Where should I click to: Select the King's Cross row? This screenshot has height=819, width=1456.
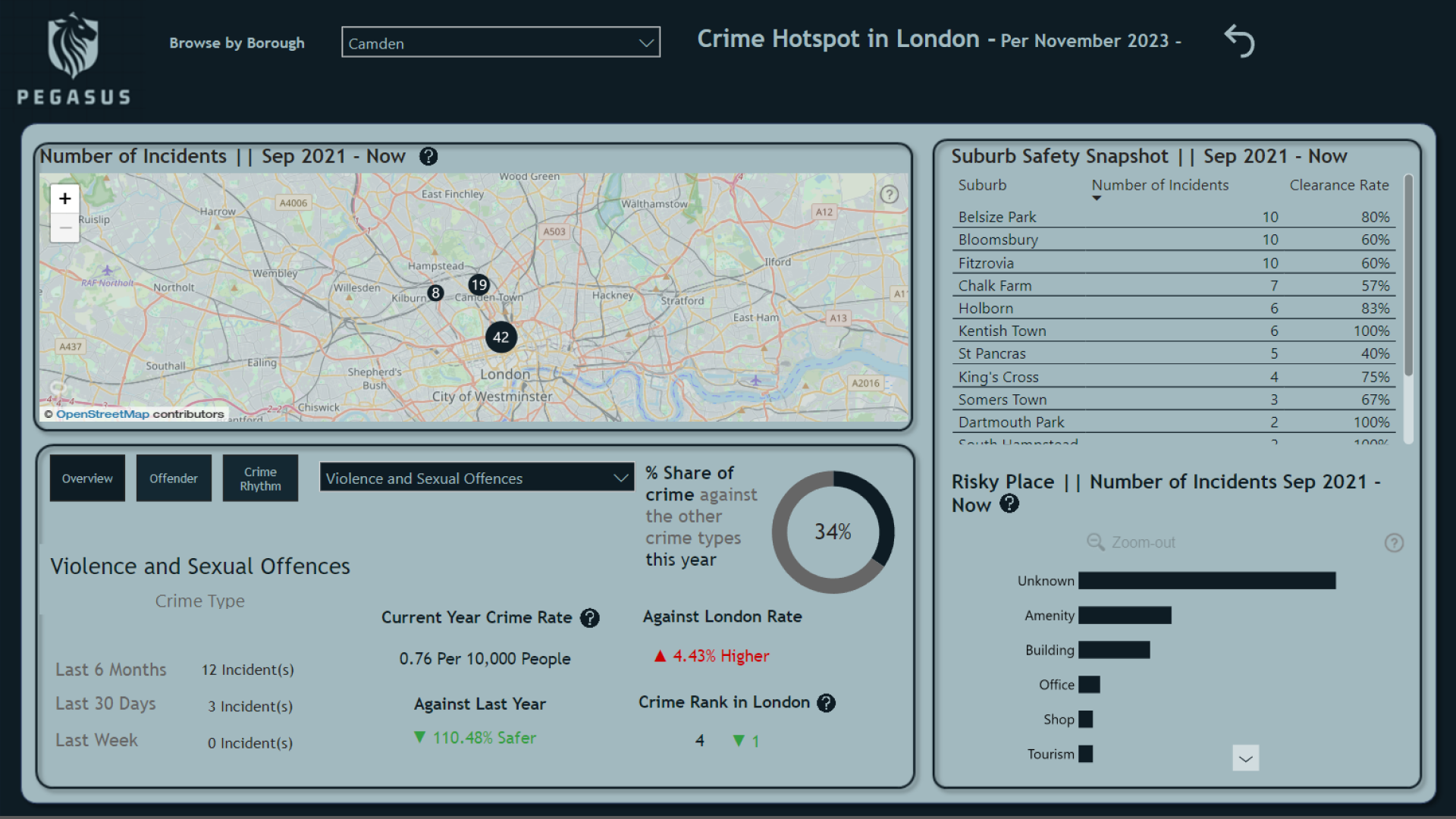click(1173, 377)
